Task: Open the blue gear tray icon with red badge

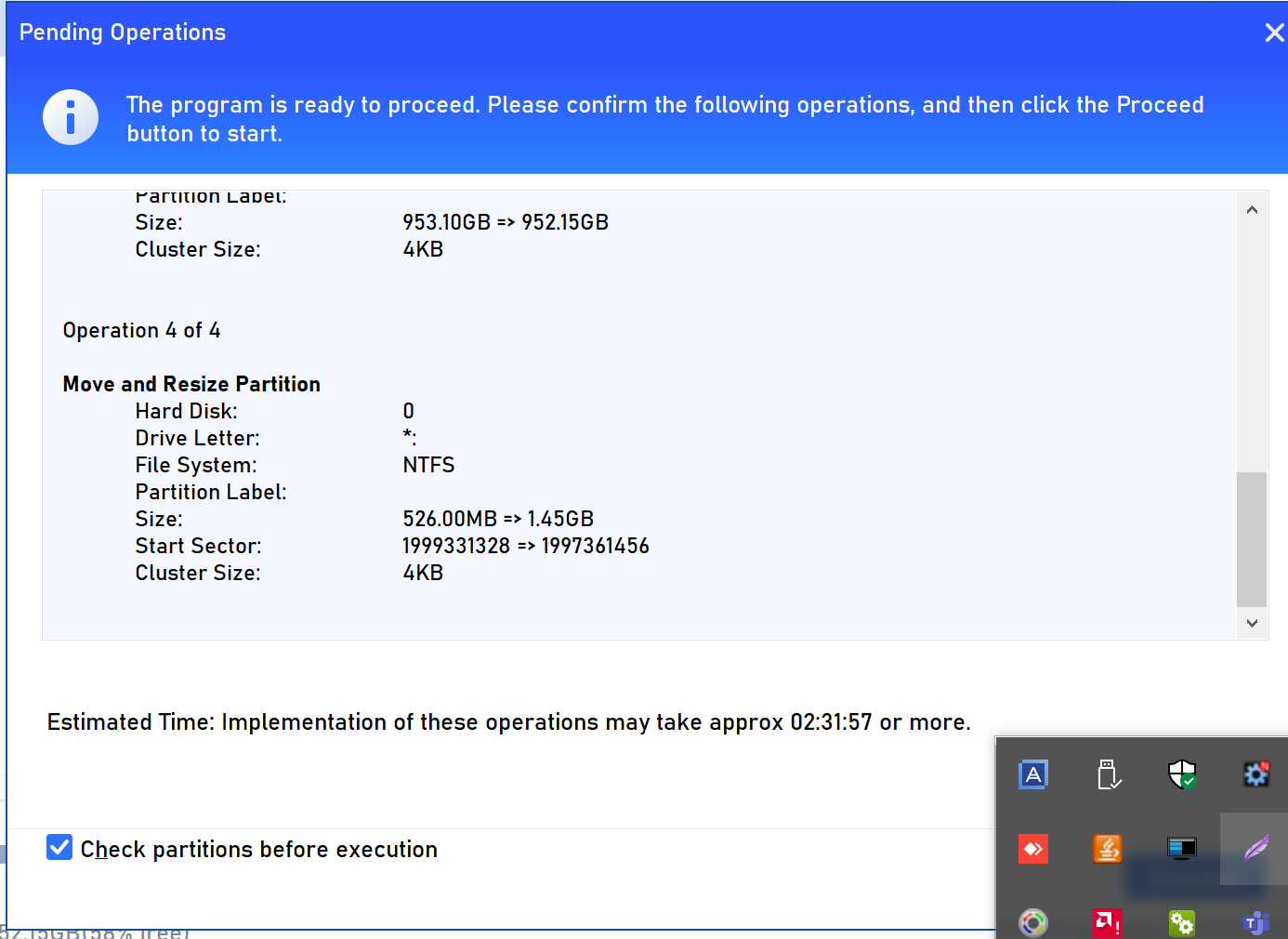Action: coord(1256,774)
